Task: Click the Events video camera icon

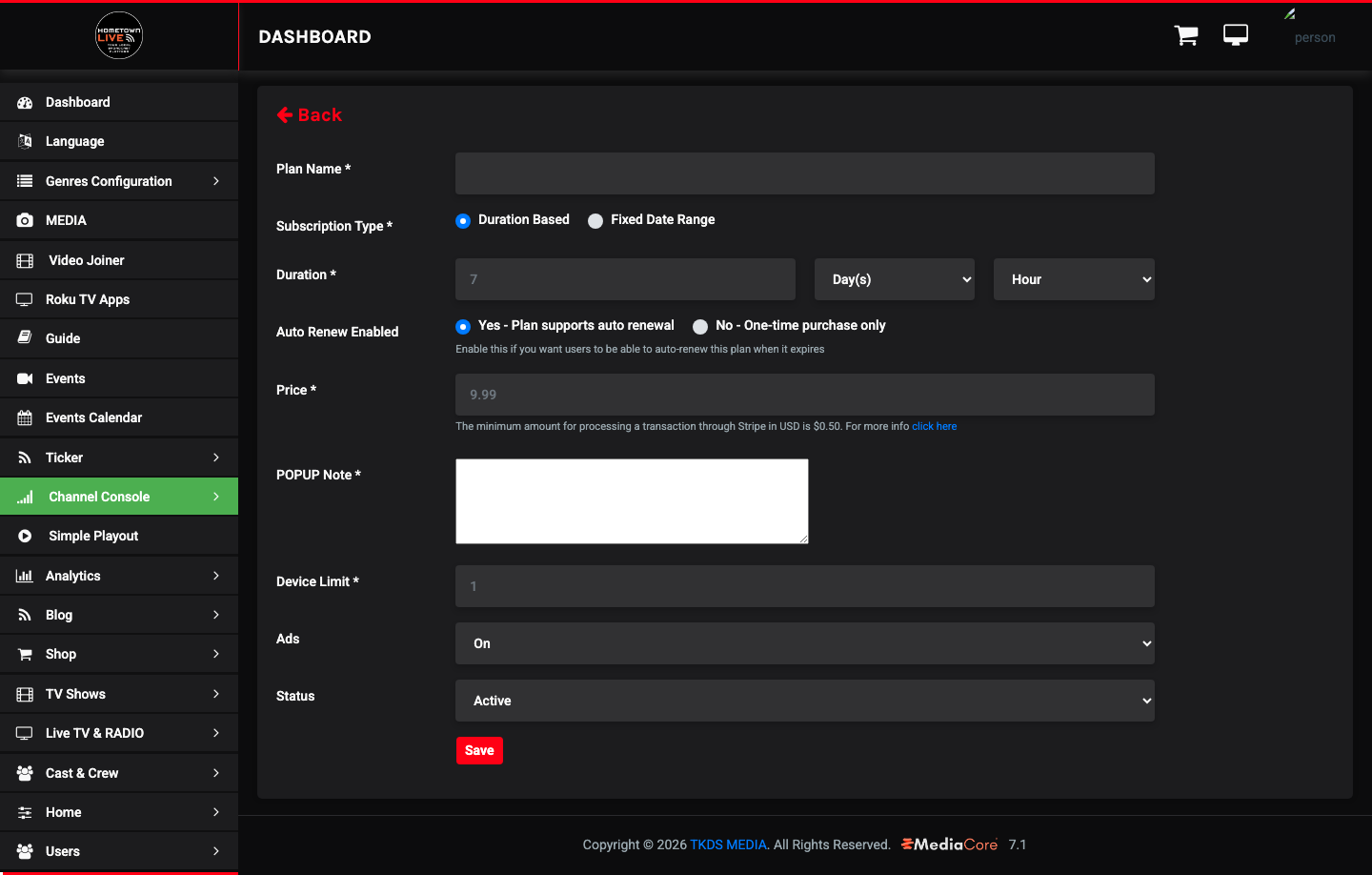Action: coord(25,378)
